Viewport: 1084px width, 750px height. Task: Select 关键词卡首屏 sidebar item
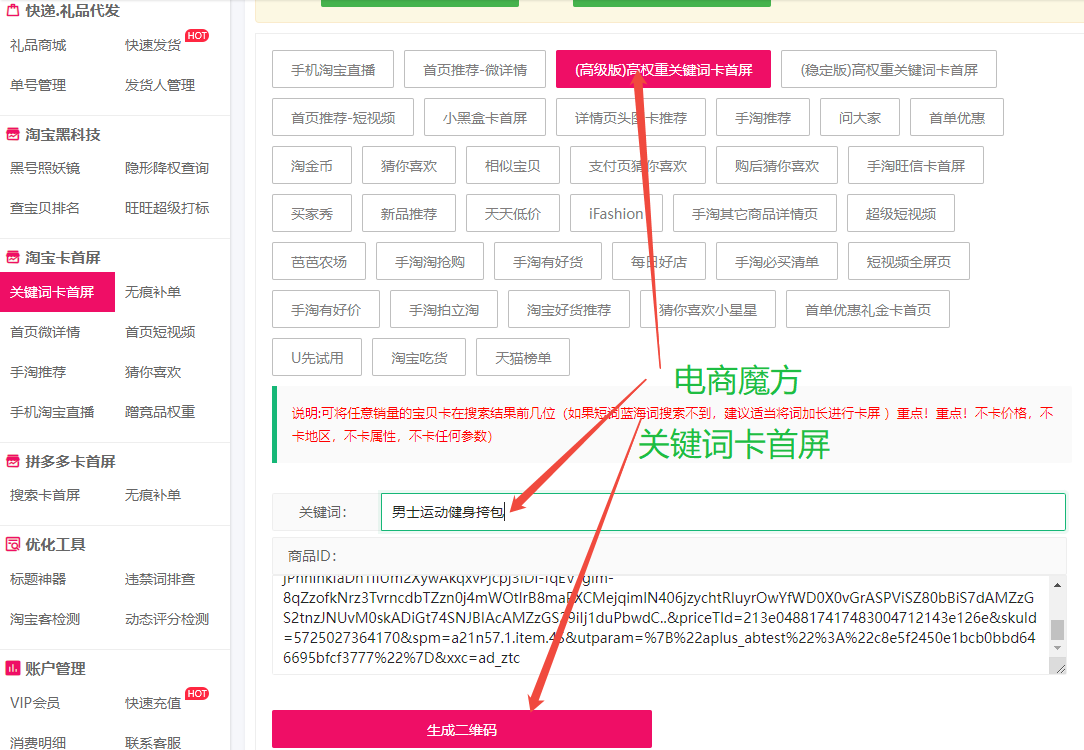(x=57, y=292)
